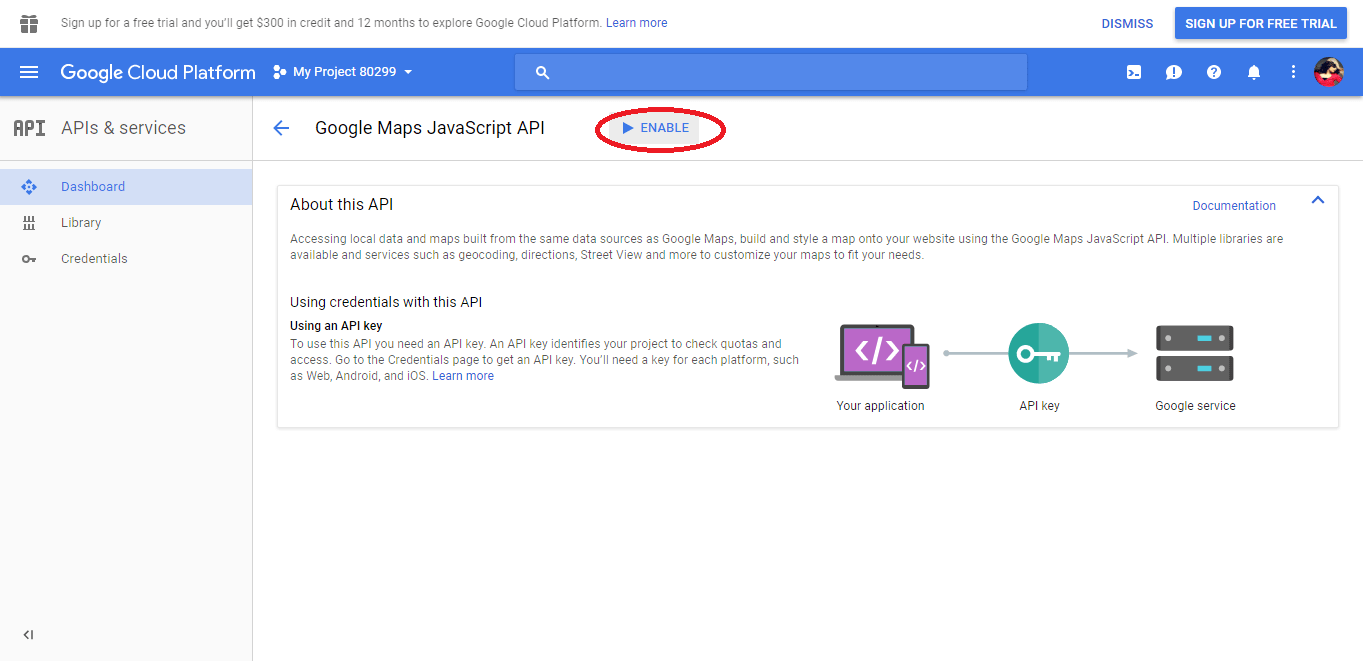Follow Learn more link about API keys

463,376
